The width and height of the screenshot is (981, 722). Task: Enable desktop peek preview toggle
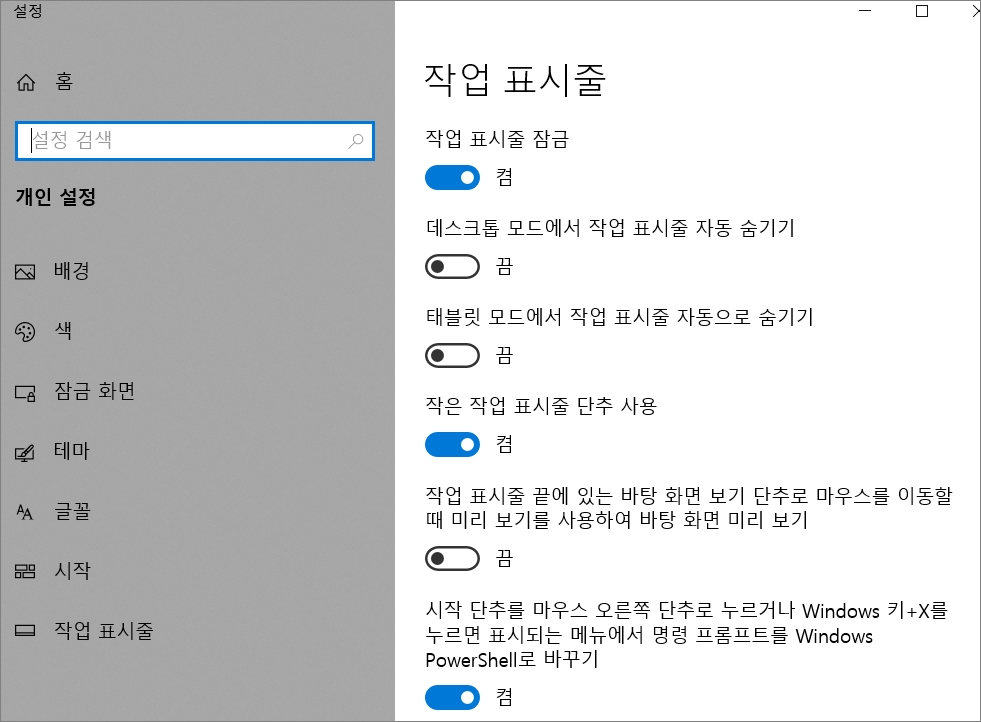pos(452,558)
